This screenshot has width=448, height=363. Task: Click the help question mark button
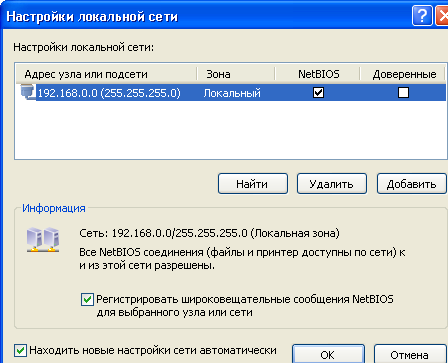(422, 16)
